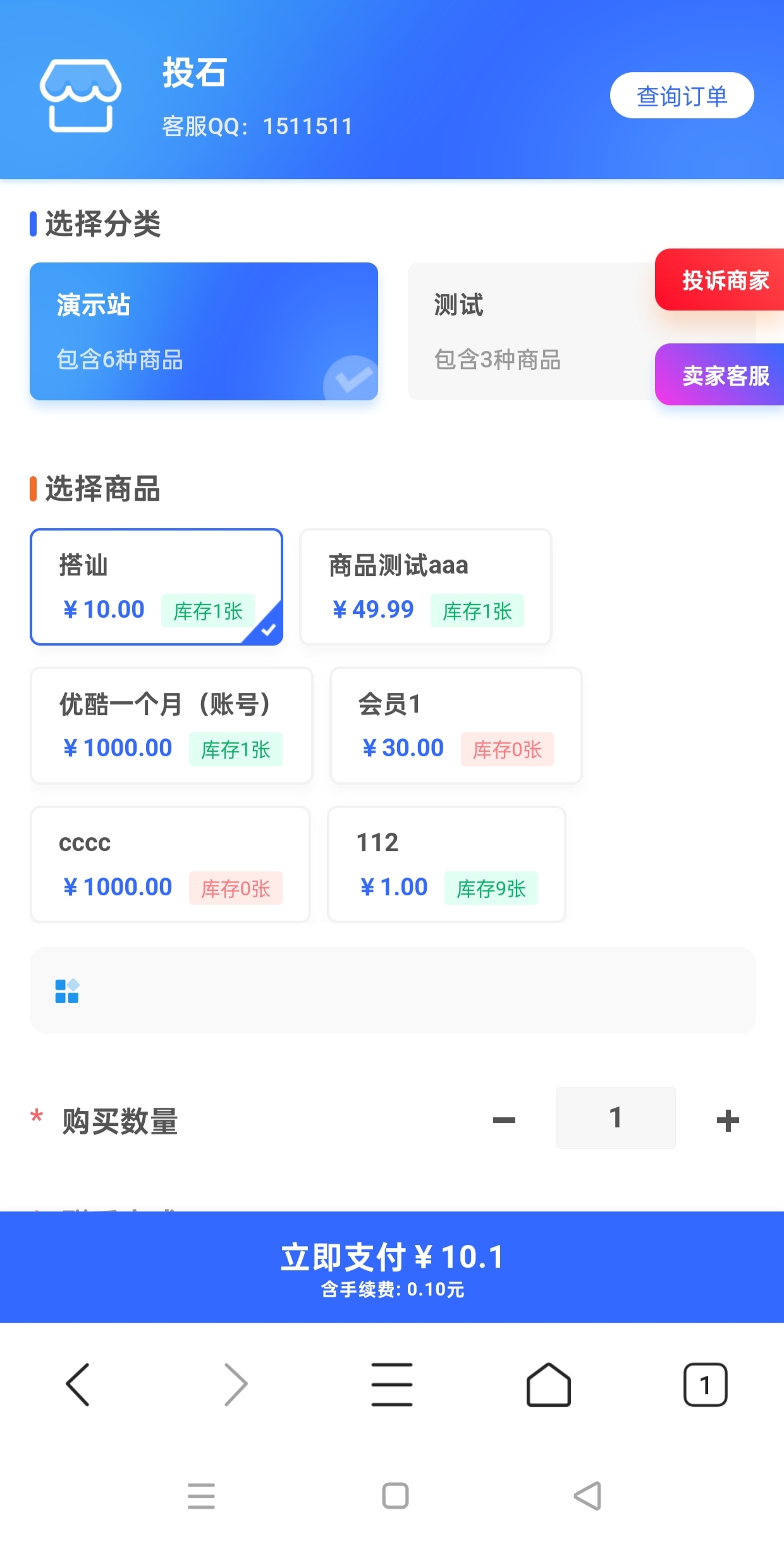Open the browser hamburger menu
Screen dimensions: 784x1544
[x=392, y=1384]
